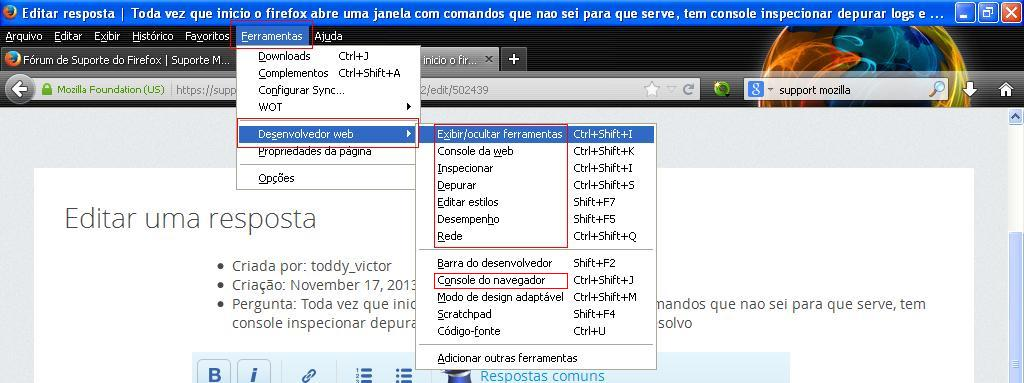Click the Bold formatting button in editor
Image resolution: width=1024 pixels, height=383 pixels.
click(214, 374)
